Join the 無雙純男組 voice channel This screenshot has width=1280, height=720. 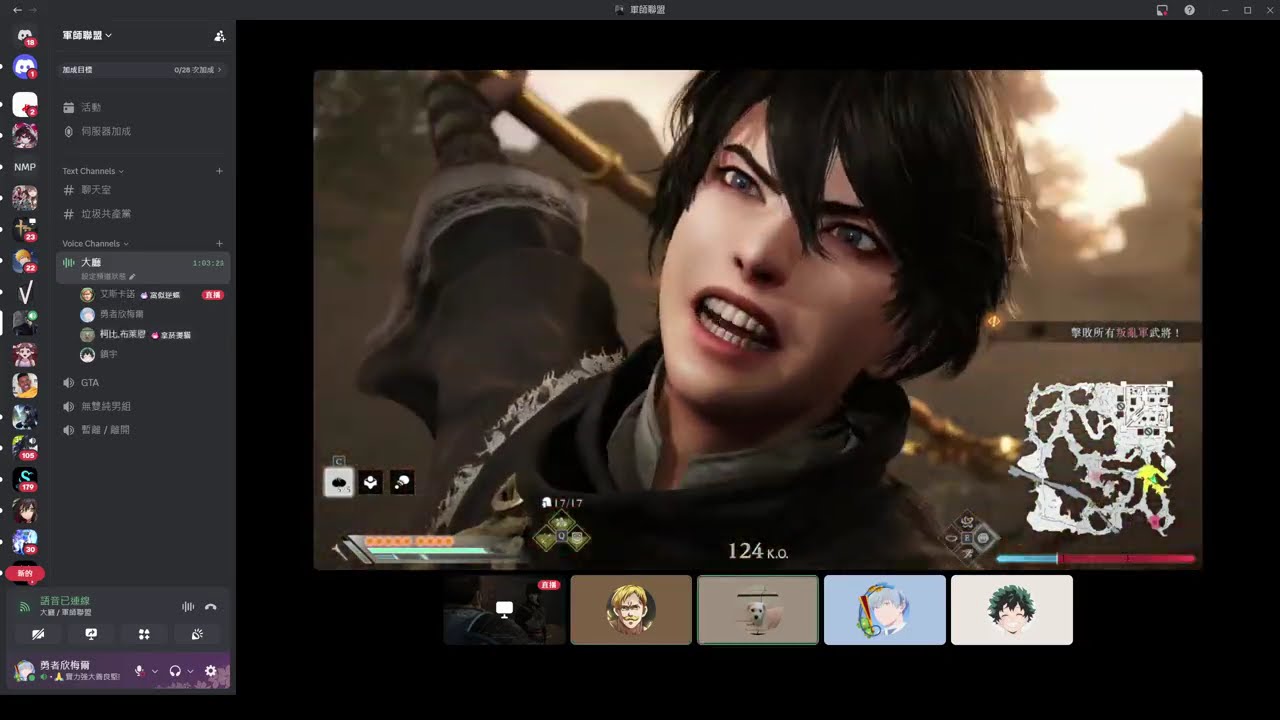click(143, 406)
